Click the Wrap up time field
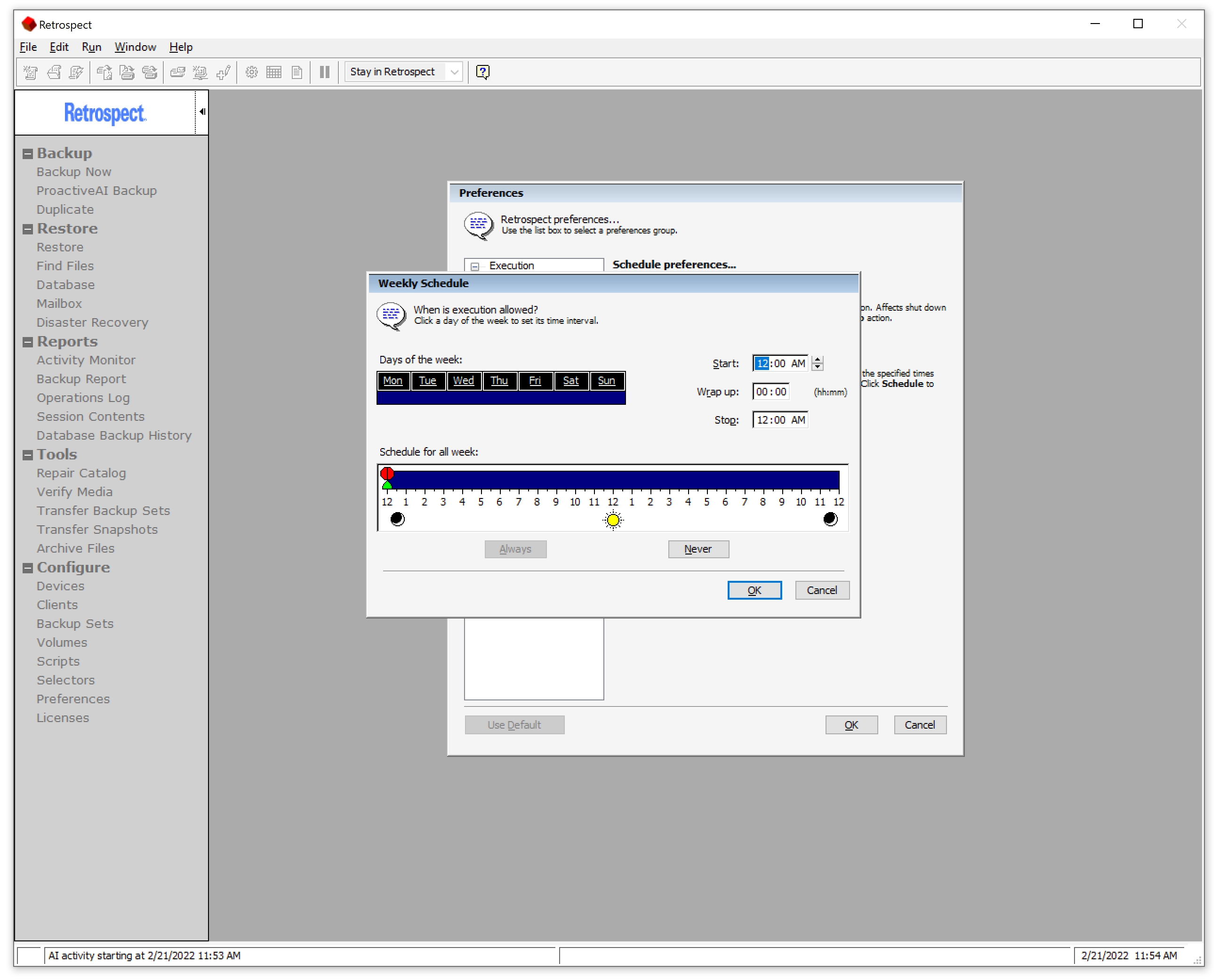Image resolution: width=1219 pixels, height=980 pixels. (771, 392)
